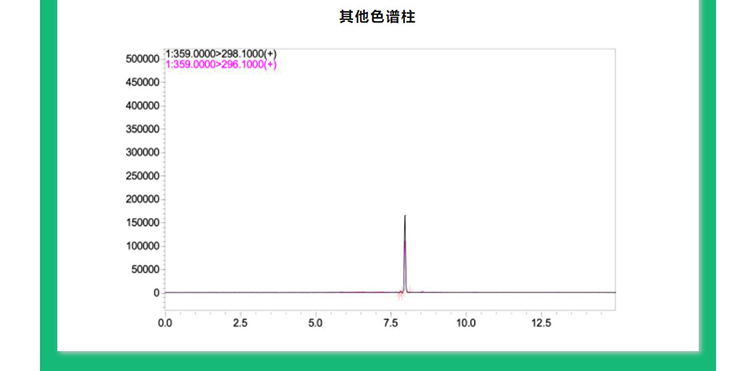Select the magenta 359.0000>296.1000(+) trace label

pyautogui.click(x=221, y=64)
